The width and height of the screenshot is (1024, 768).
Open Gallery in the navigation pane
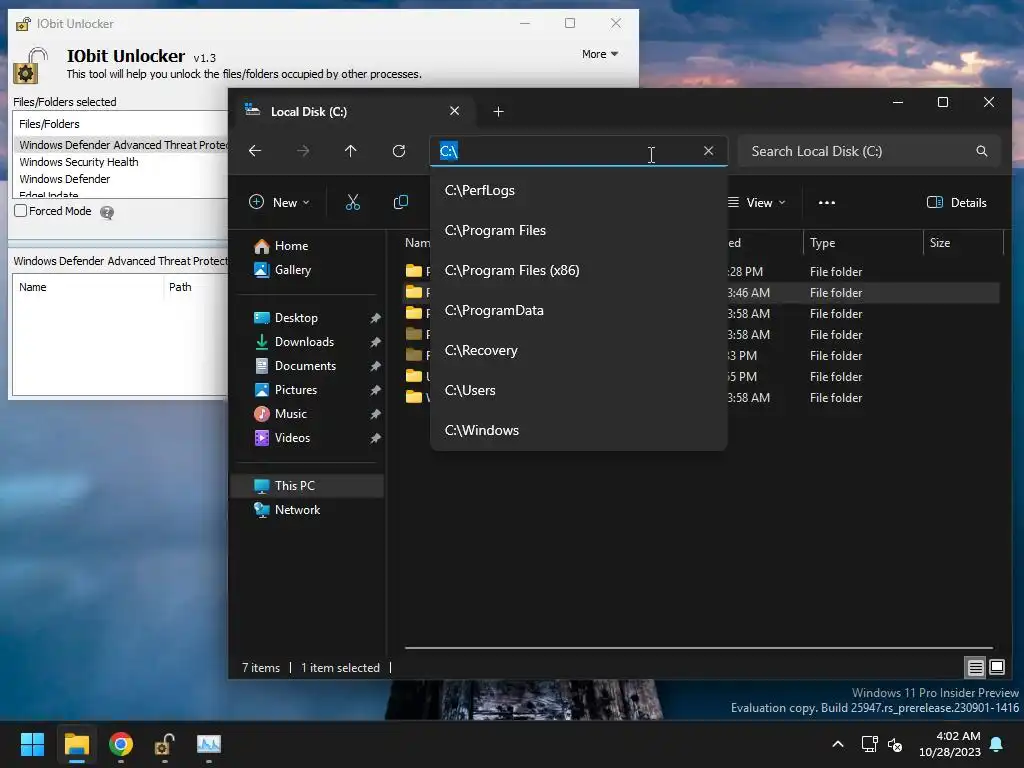(x=283, y=270)
